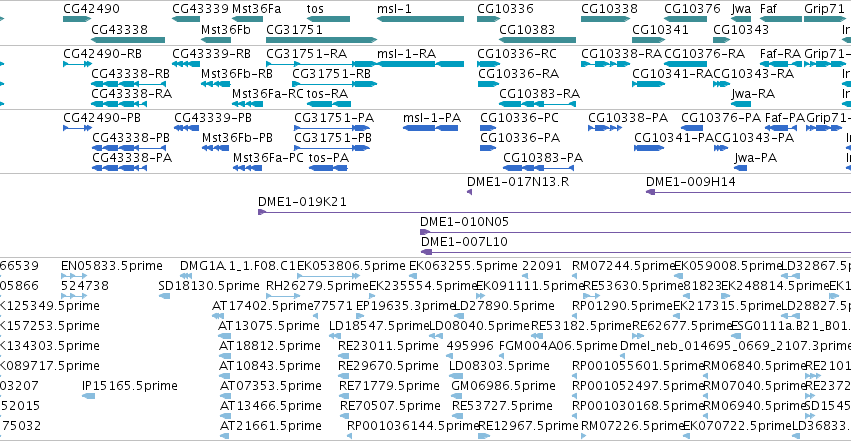Click transcript Mst36Fa-RC
The width and height of the screenshot is (851, 441).
point(268,94)
